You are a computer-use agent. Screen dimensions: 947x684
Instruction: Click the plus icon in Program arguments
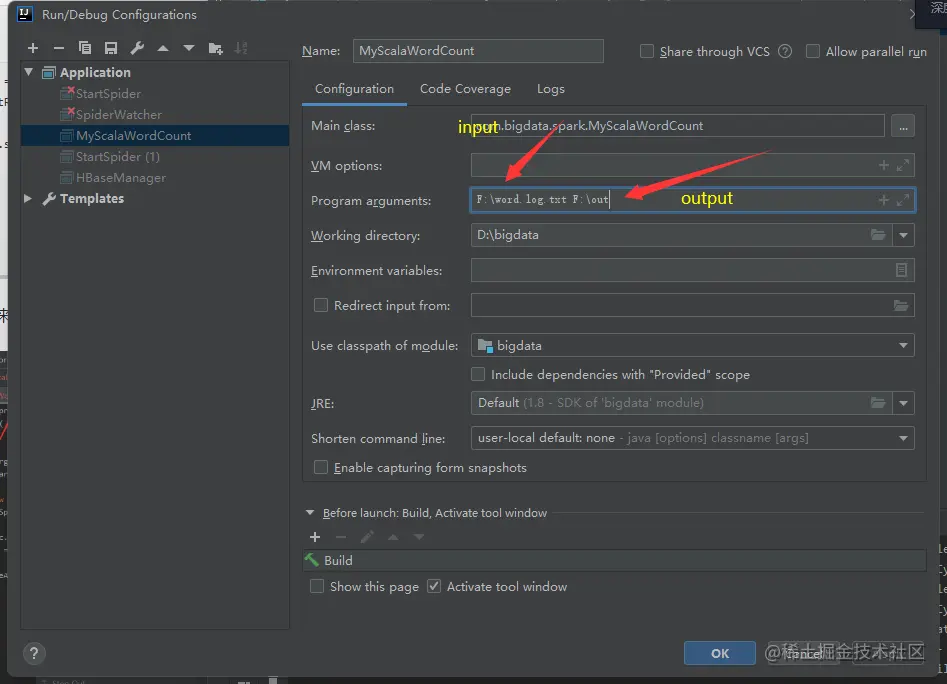tap(884, 200)
